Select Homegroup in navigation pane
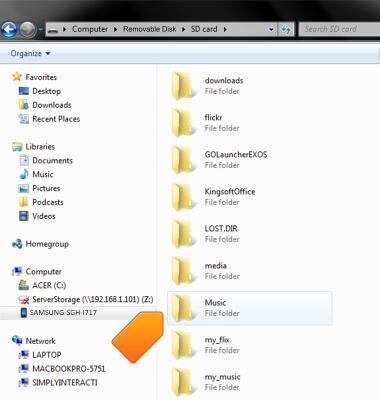 pos(47,244)
